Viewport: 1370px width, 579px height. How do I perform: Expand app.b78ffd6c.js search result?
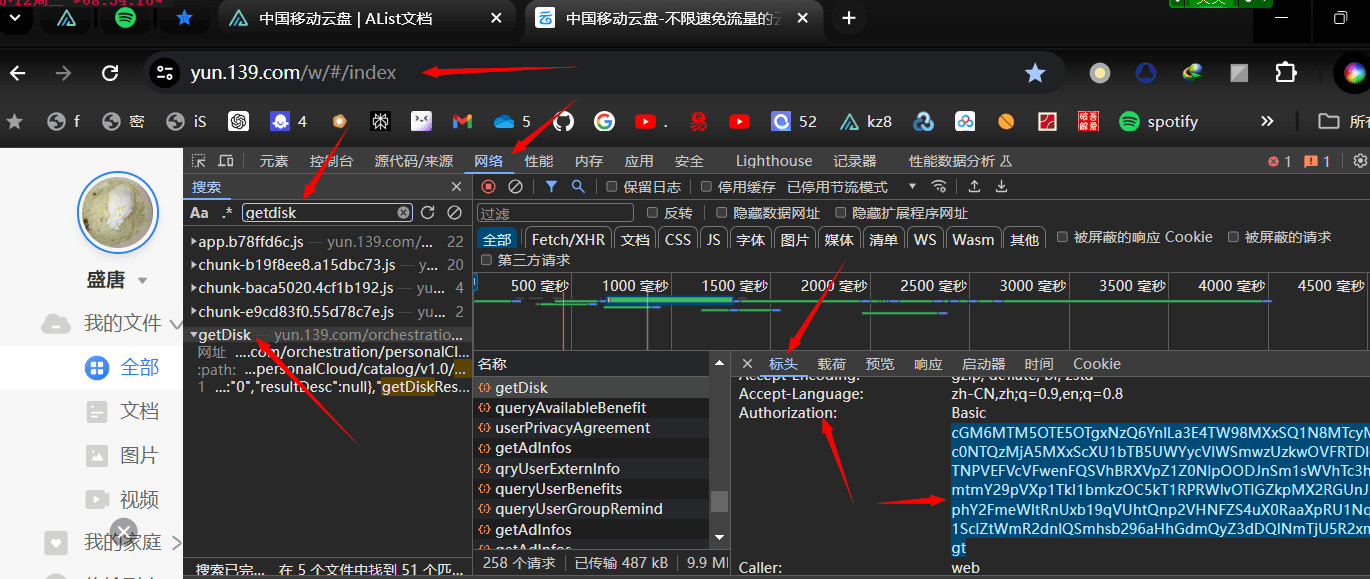pos(193,242)
